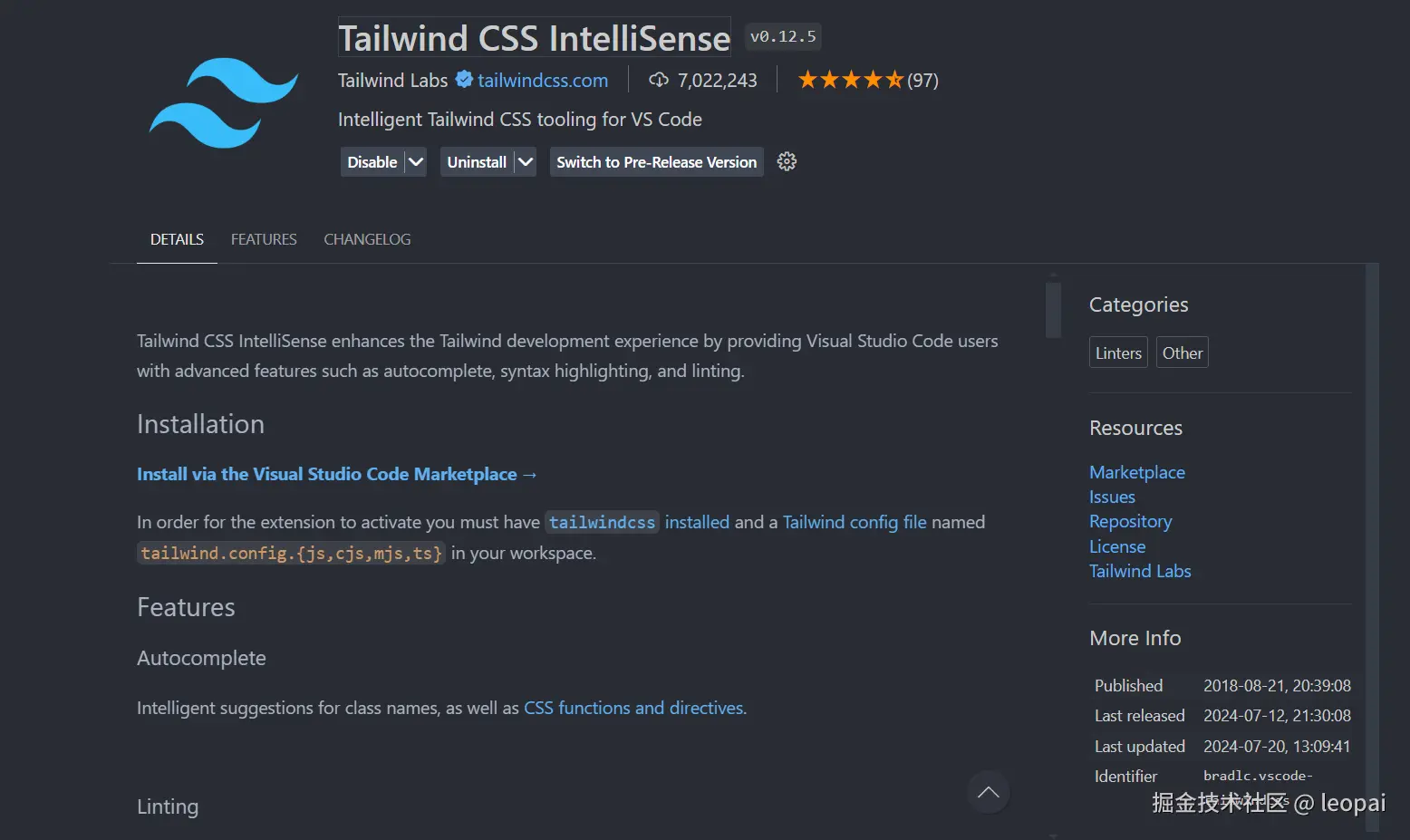Click the Tailwind CSS extension logo

[224, 103]
